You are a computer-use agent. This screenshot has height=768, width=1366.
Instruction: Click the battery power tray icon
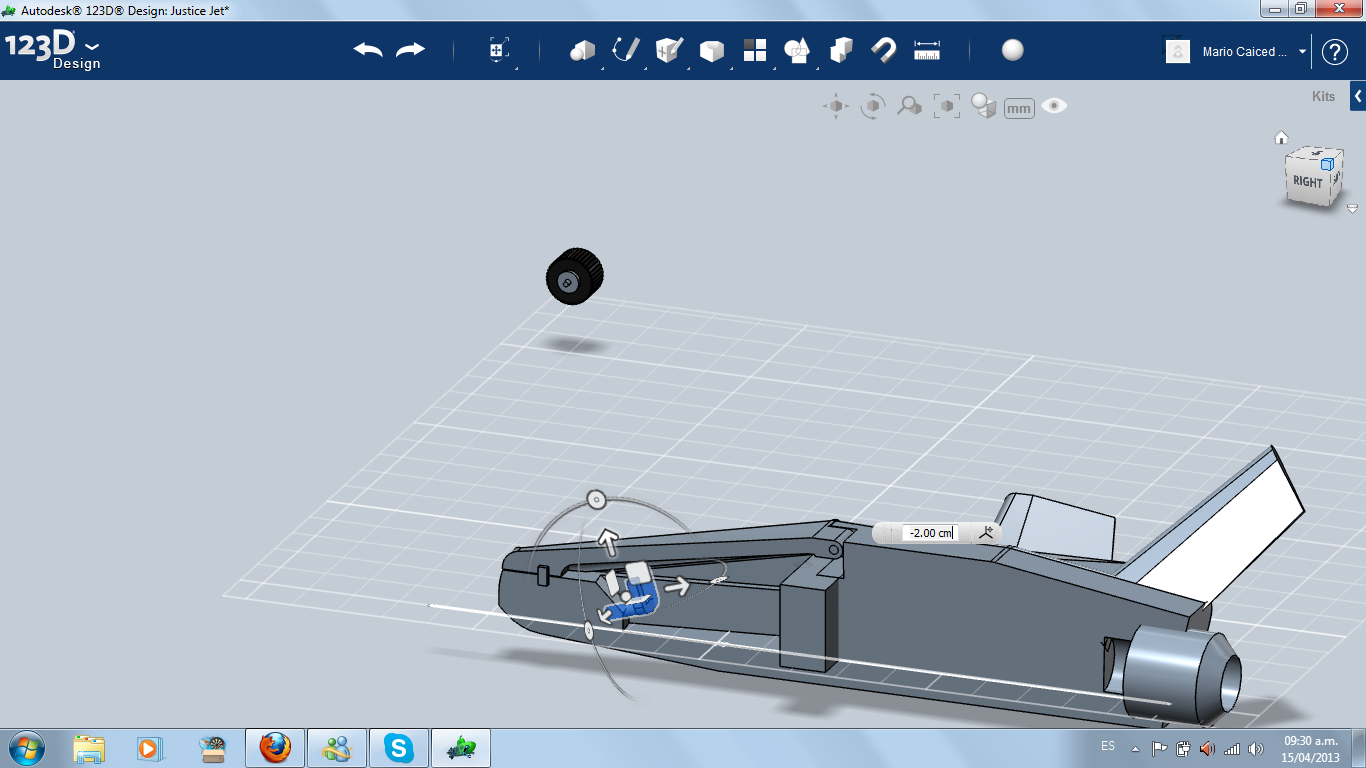tap(1183, 748)
